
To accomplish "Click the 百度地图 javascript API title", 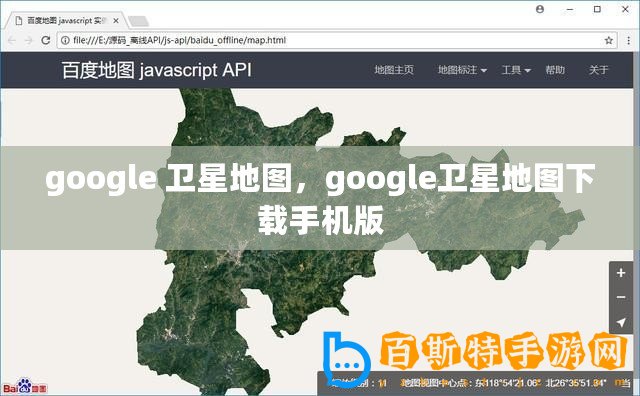I will 157,70.
